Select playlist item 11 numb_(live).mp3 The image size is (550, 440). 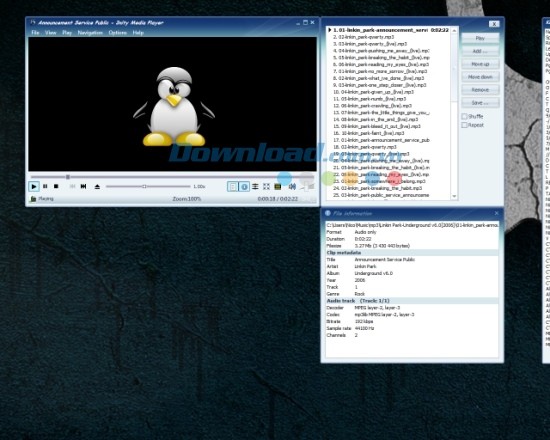tap(388, 99)
